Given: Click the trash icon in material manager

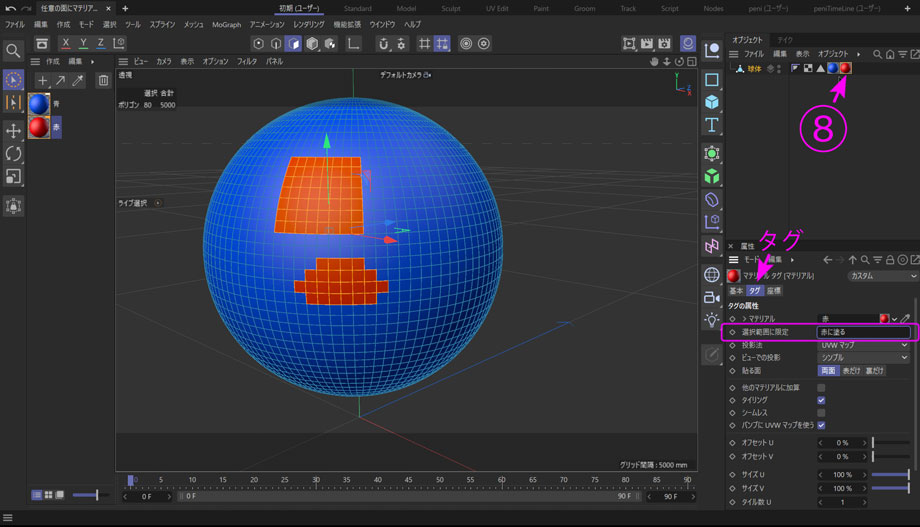Looking at the screenshot, I should [x=103, y=80].
